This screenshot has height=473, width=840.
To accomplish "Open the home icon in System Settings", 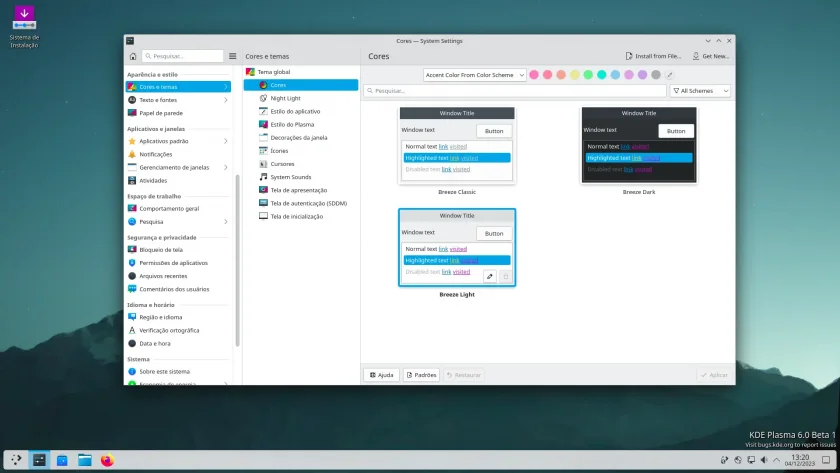I will pos(133,56).
